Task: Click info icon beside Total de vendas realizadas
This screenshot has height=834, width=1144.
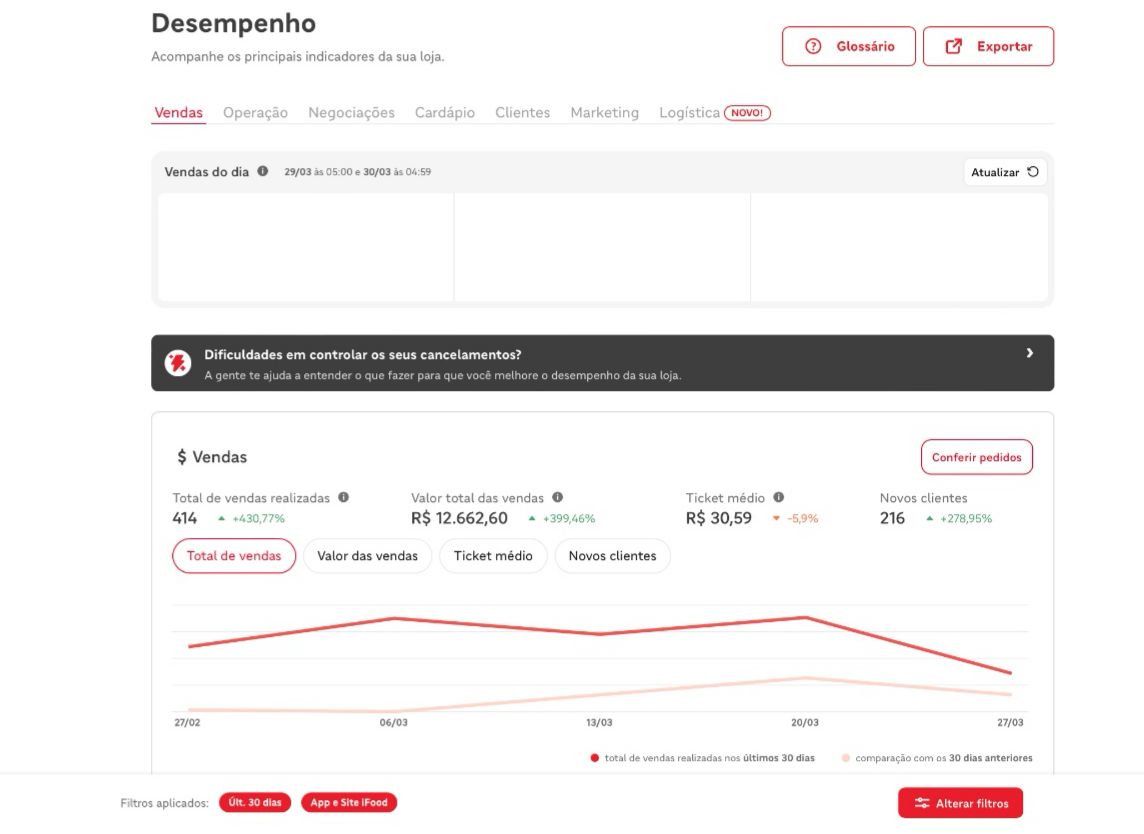Action: pyautogui.click(x=344, y=498)
